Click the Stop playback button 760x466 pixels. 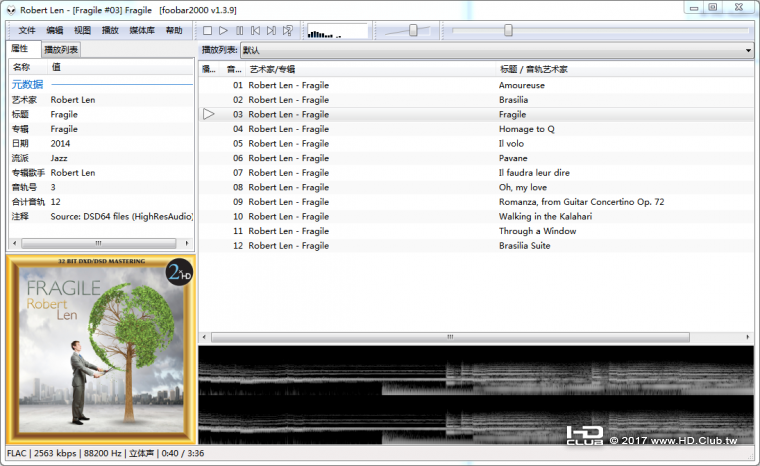pyautogui.click(x=207, y=31)
